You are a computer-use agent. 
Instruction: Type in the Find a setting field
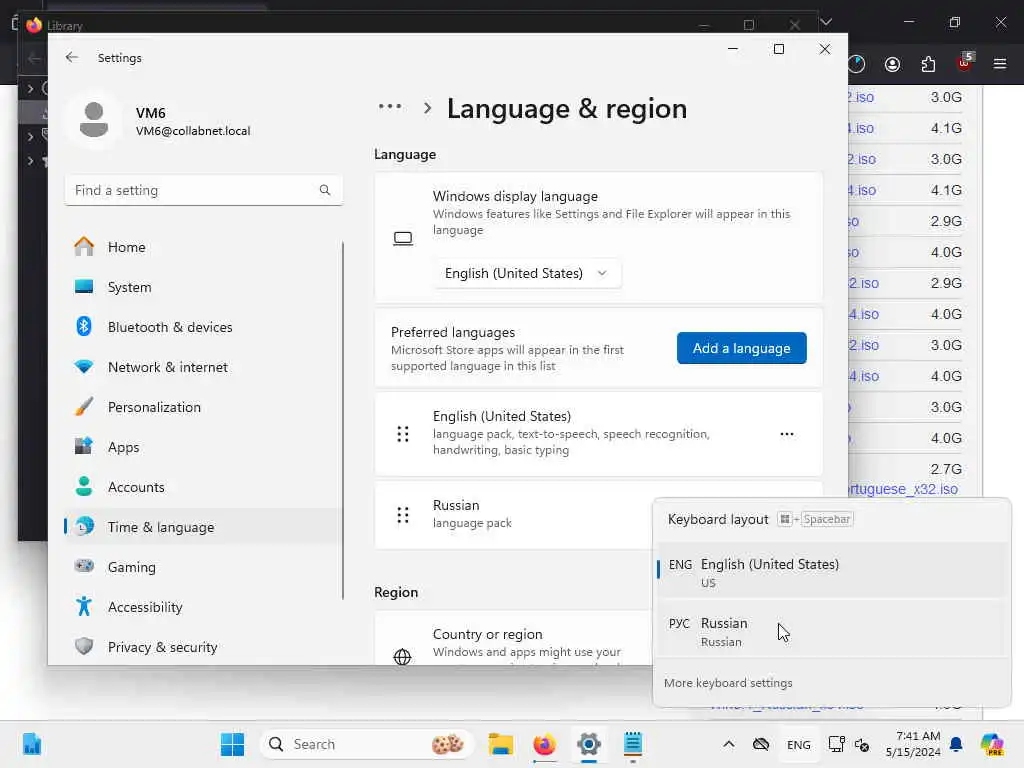pos(204,190)
